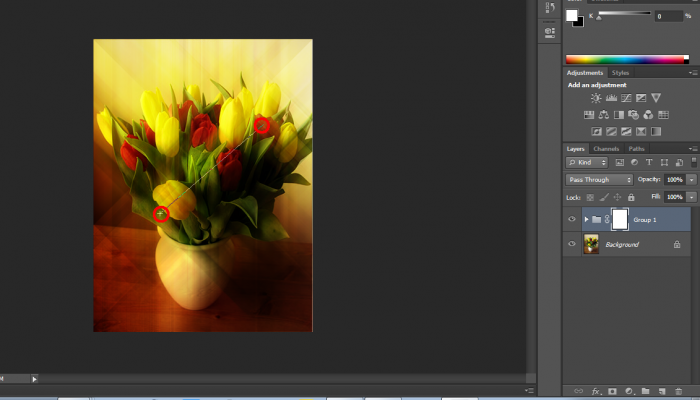Add a Threshold adjustment
The height and width of the screenshot is (400, 700).
click(626, 131)
